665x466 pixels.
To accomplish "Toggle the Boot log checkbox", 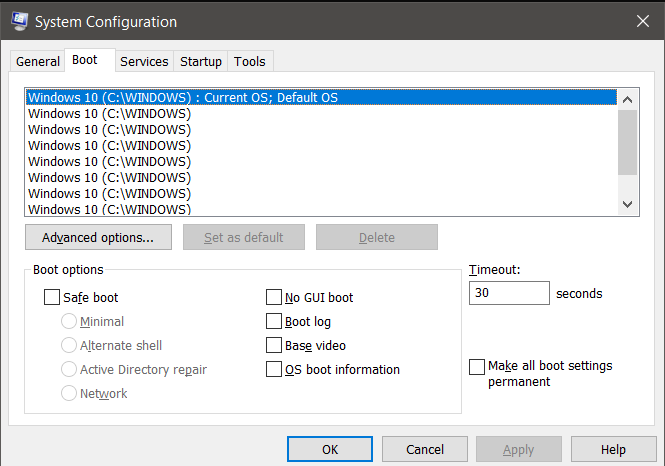I will coord(274,321).
